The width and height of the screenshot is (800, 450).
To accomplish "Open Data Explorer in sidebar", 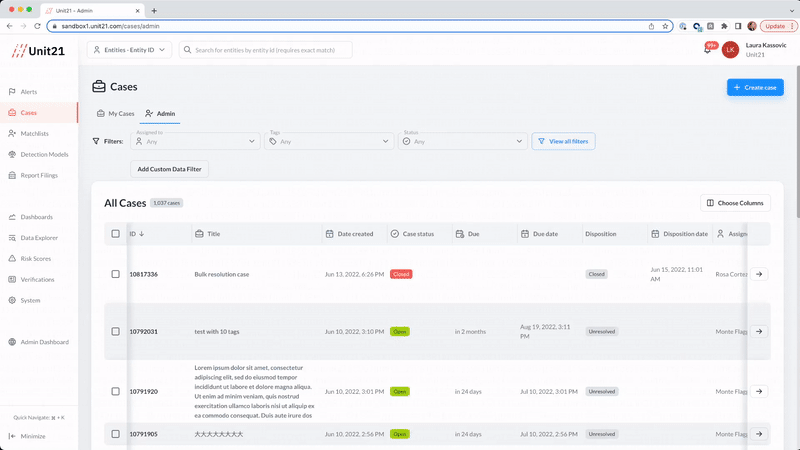I will pos(39,238).
